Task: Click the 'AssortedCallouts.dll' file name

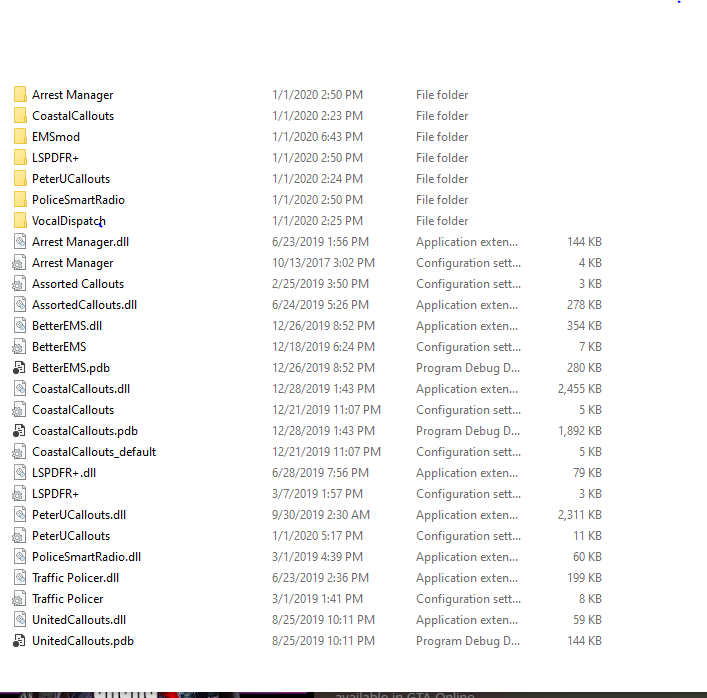Action: 84,305
